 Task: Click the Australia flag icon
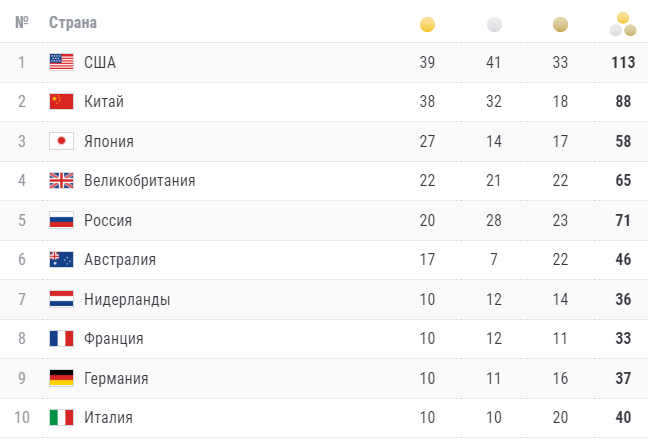point(62,260)
